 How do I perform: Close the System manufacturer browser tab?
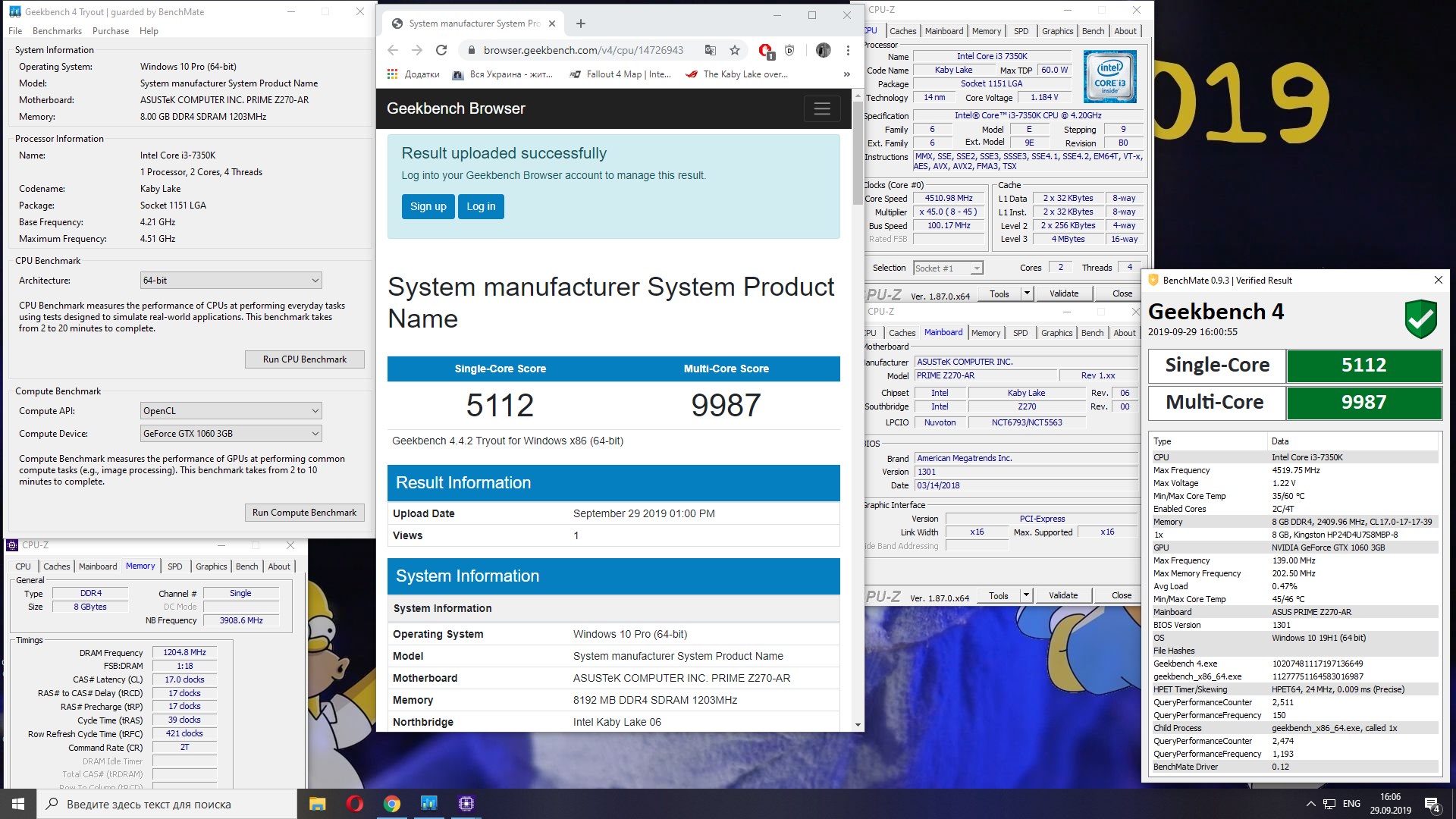pos(552,24)
